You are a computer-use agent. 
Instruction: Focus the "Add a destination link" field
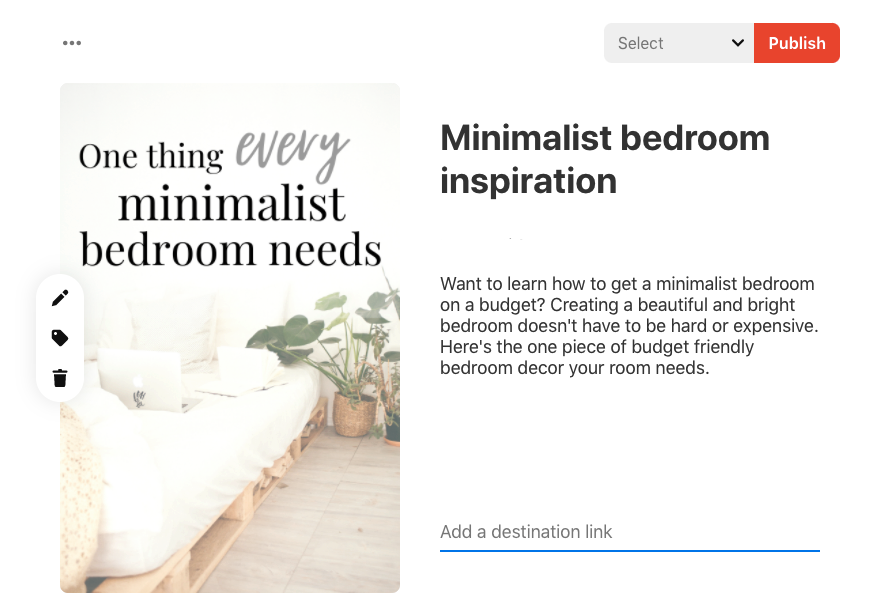pyautogui.click(x=629, y=532)
